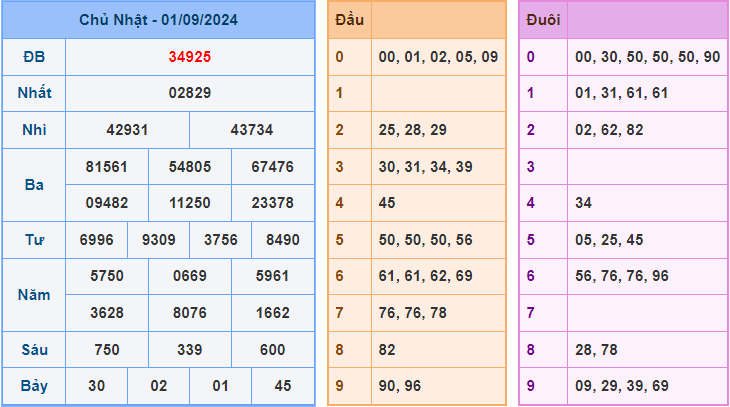Screen dimensions: 730x407
Task: Select first prize number 02829
Action: coord(189,93)
